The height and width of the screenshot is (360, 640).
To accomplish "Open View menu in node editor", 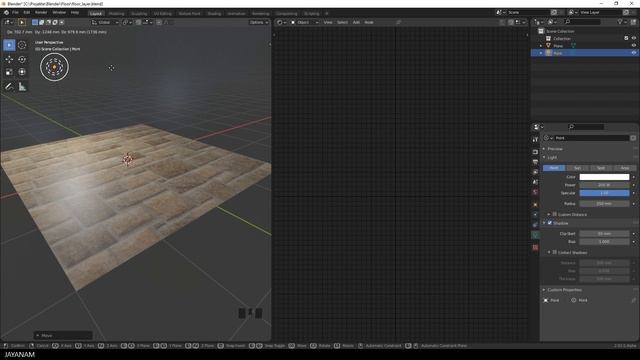I will click(328, 22).
